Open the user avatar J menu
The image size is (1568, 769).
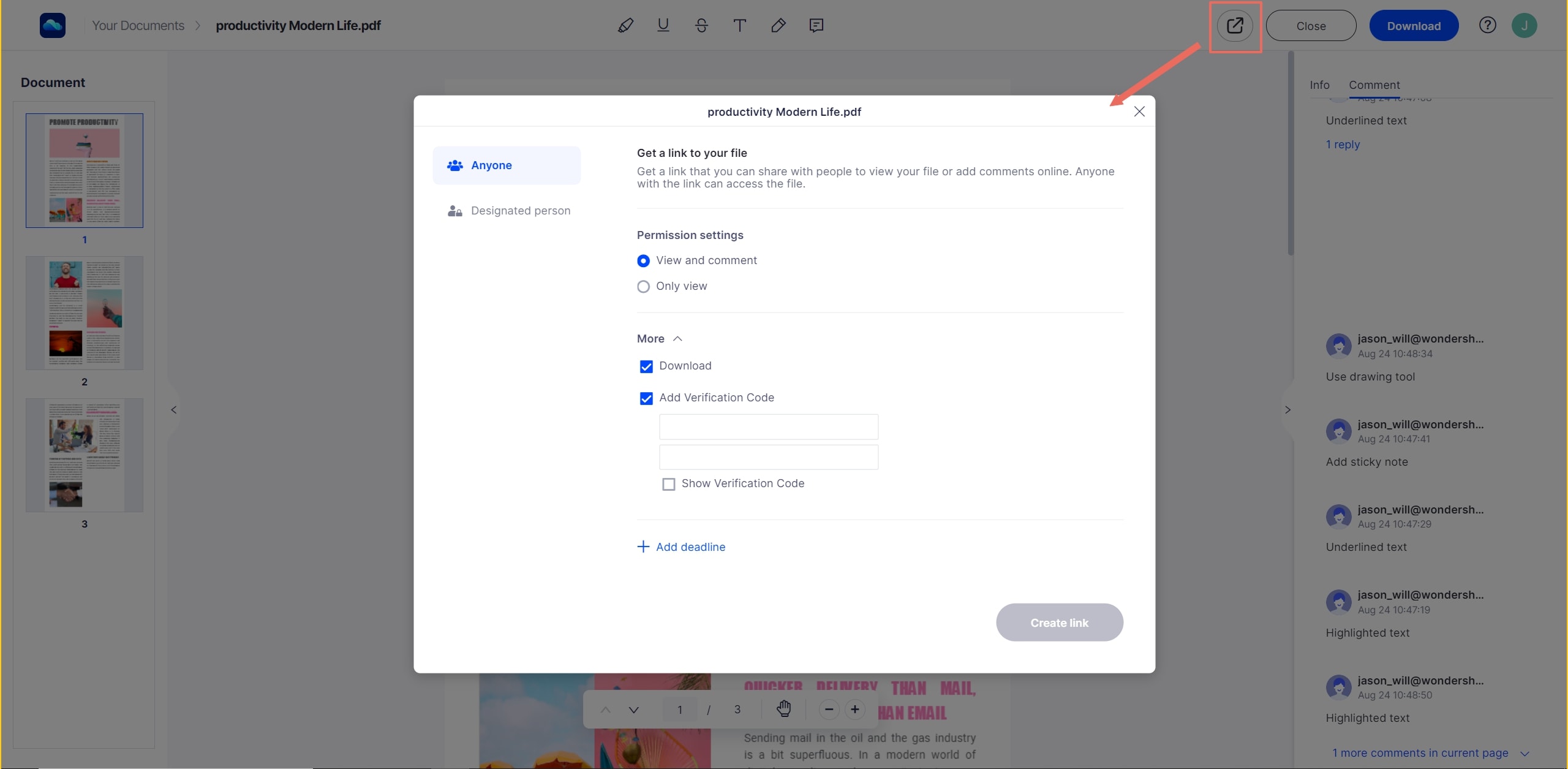click(1524, 26)
